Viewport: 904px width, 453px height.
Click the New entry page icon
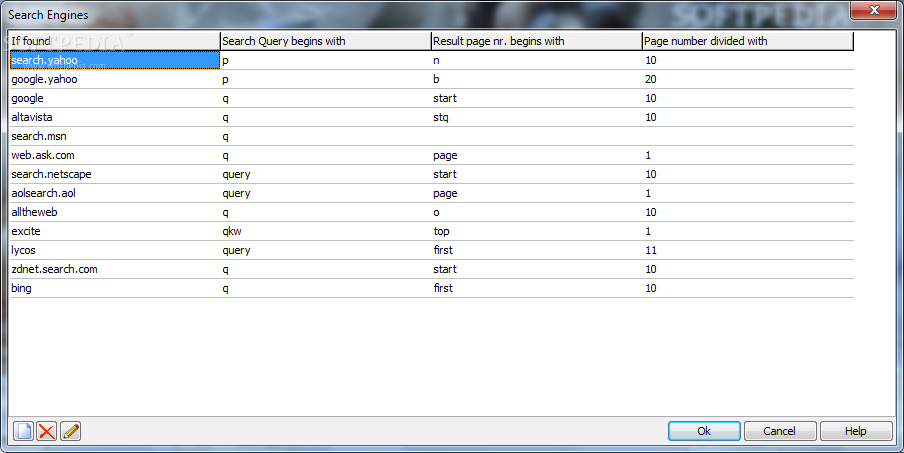[24, 431]
